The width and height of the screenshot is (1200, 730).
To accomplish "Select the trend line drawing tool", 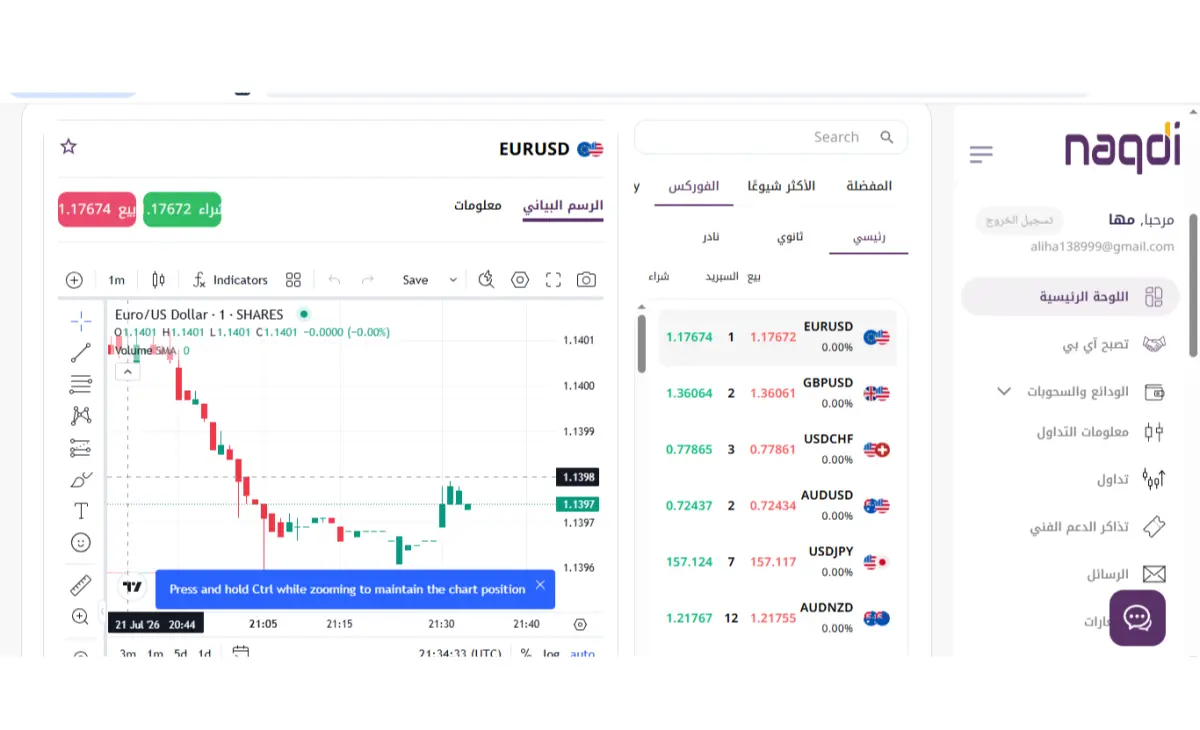I will (x=81, y=352).
